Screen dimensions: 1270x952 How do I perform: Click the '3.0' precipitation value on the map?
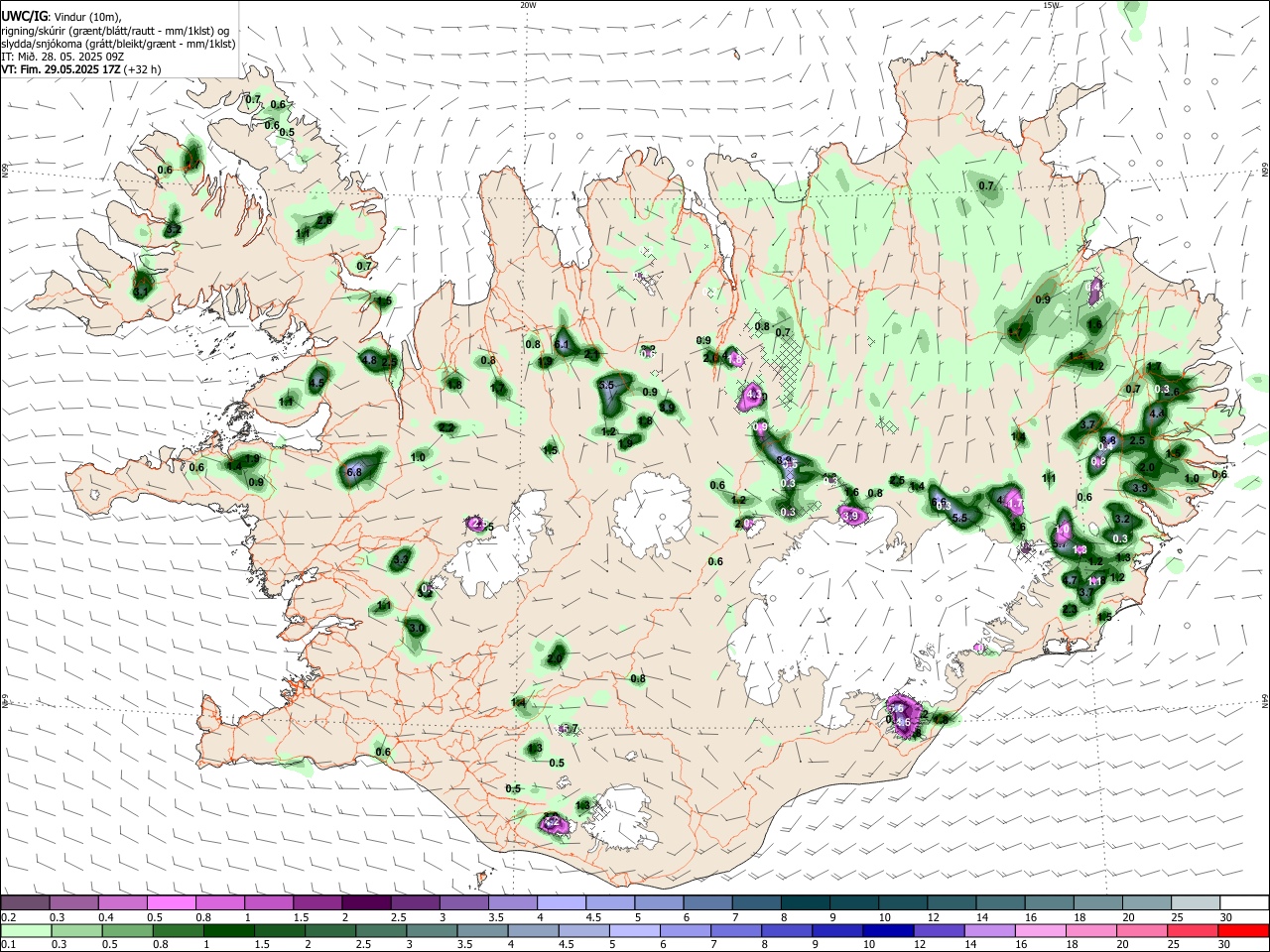417,628
